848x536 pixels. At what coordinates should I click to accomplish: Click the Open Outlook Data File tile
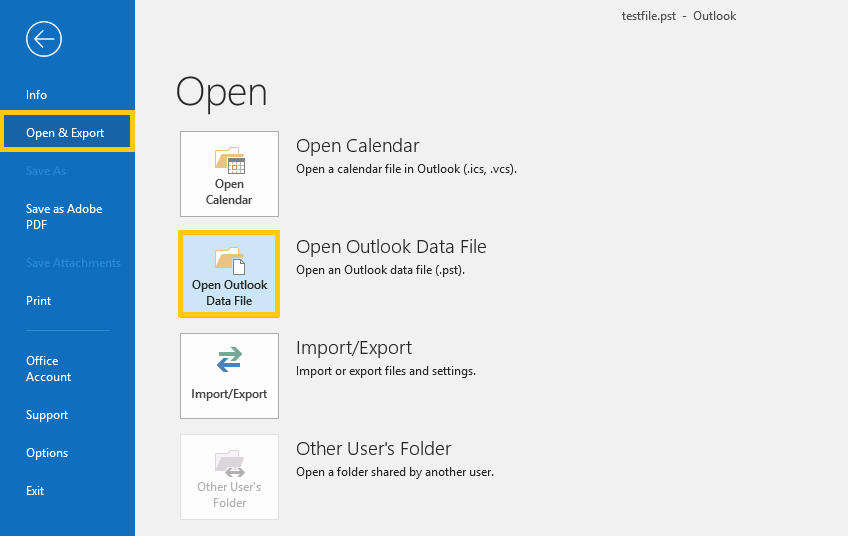coord(229,274)
